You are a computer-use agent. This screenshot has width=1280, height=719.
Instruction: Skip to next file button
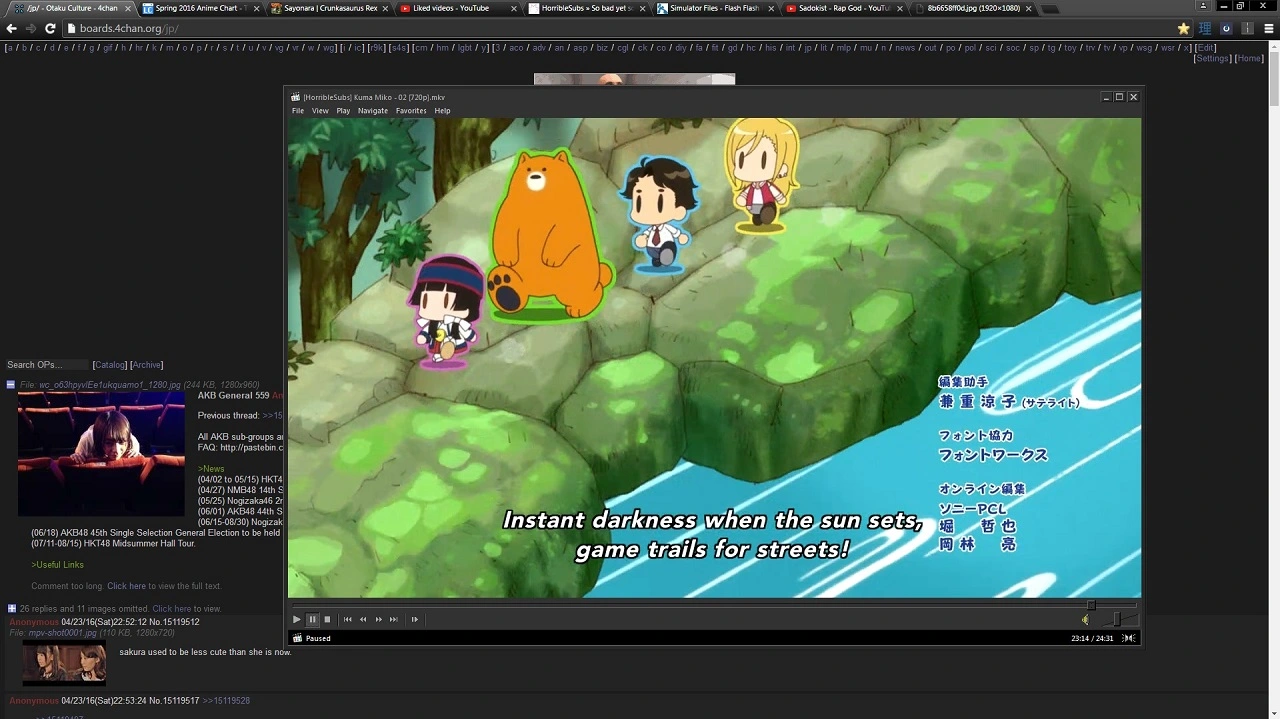click(394, 620)
